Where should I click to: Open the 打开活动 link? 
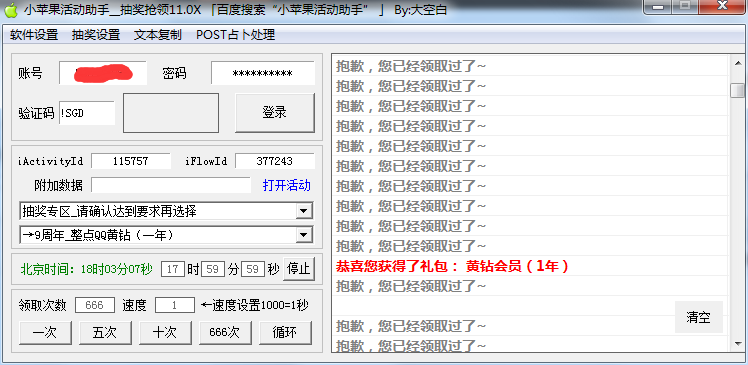coord(287,185)
